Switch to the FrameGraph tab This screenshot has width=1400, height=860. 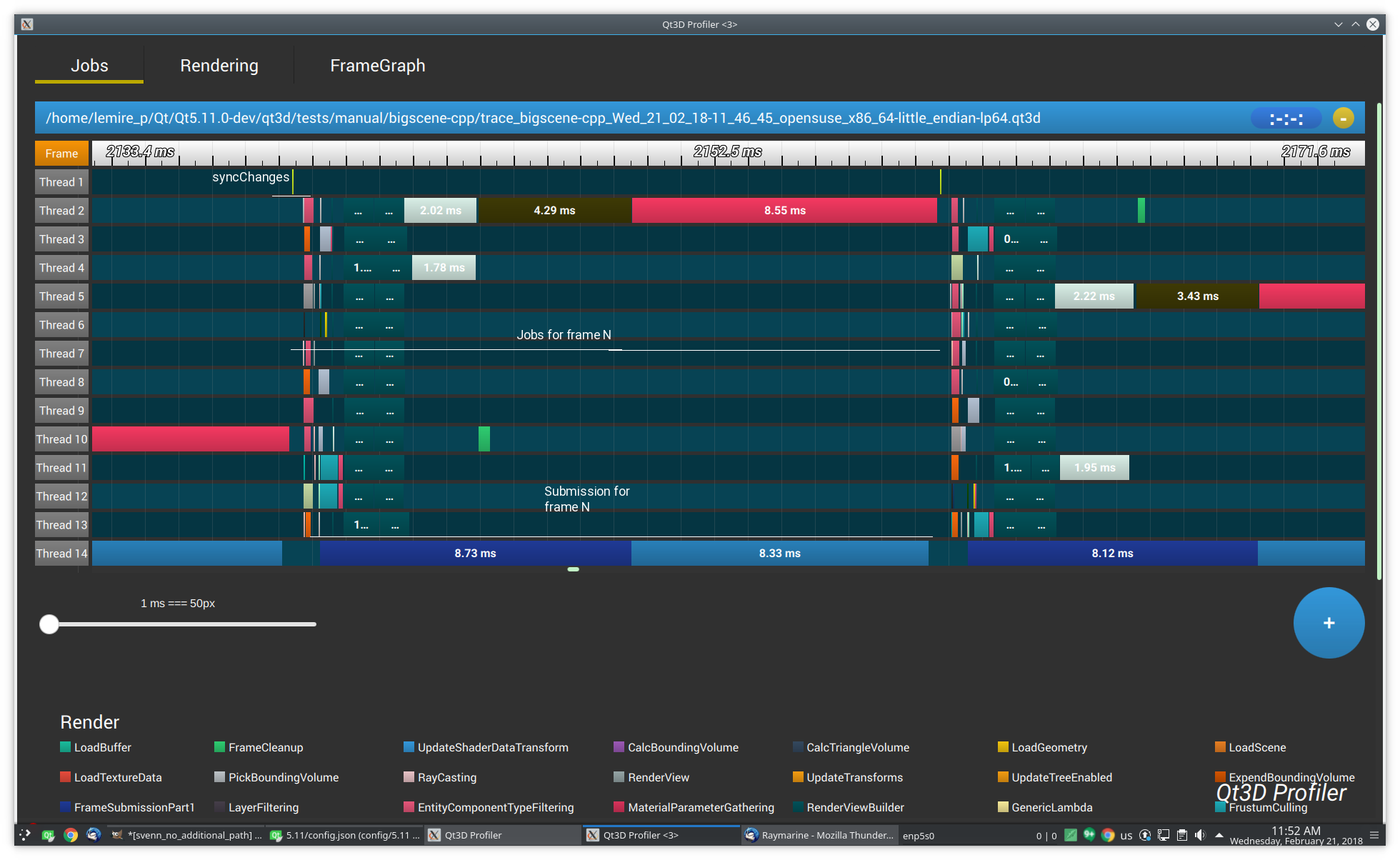tap(377, 66)
